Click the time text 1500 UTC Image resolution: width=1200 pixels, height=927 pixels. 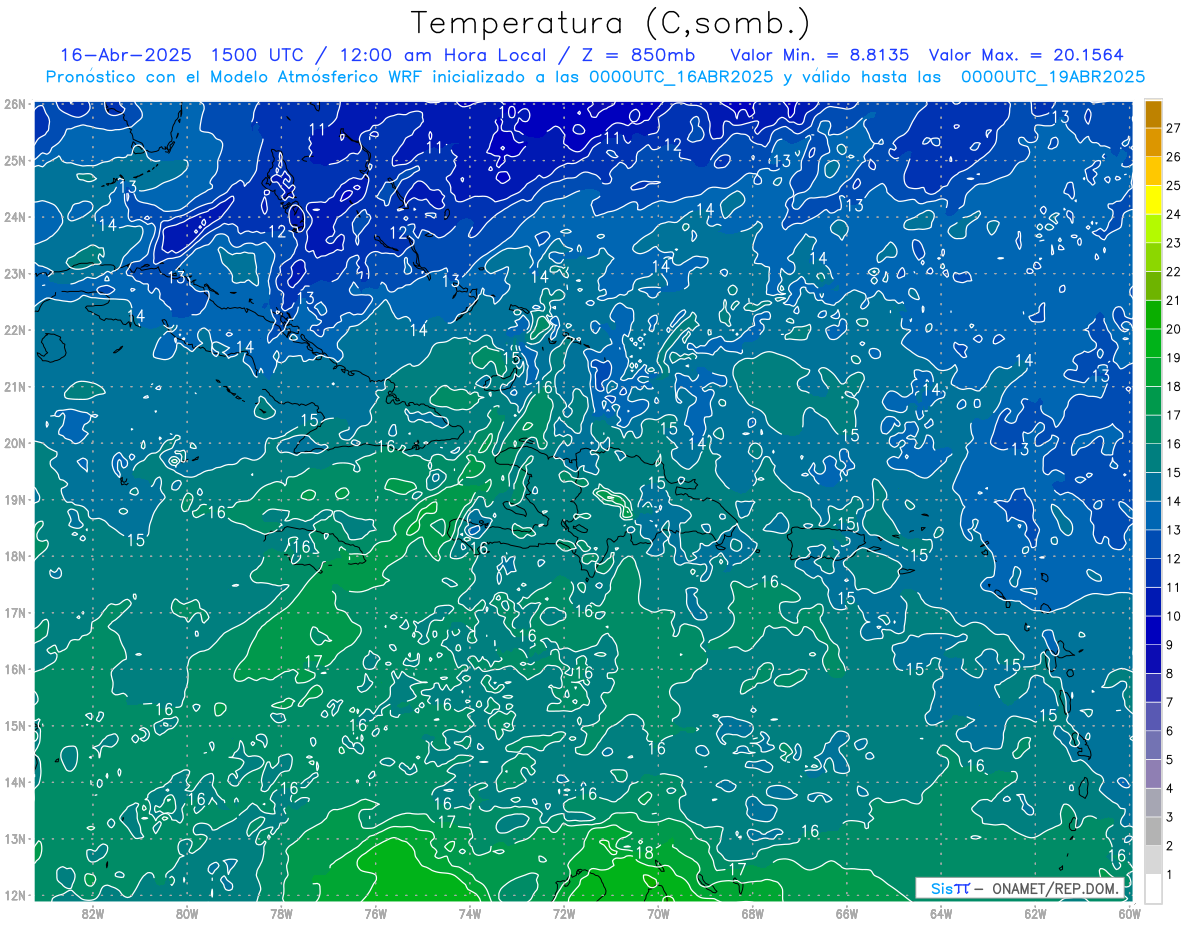click(x=257, y=54)
